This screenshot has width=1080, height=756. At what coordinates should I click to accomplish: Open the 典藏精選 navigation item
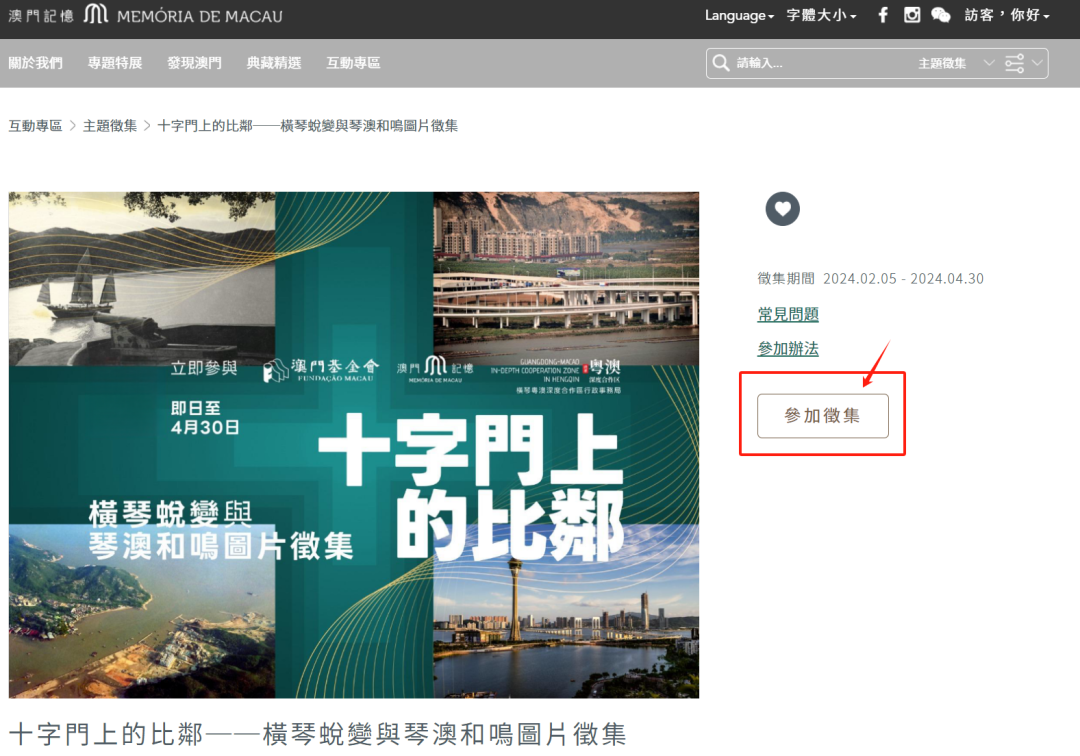tap(274, 63)
